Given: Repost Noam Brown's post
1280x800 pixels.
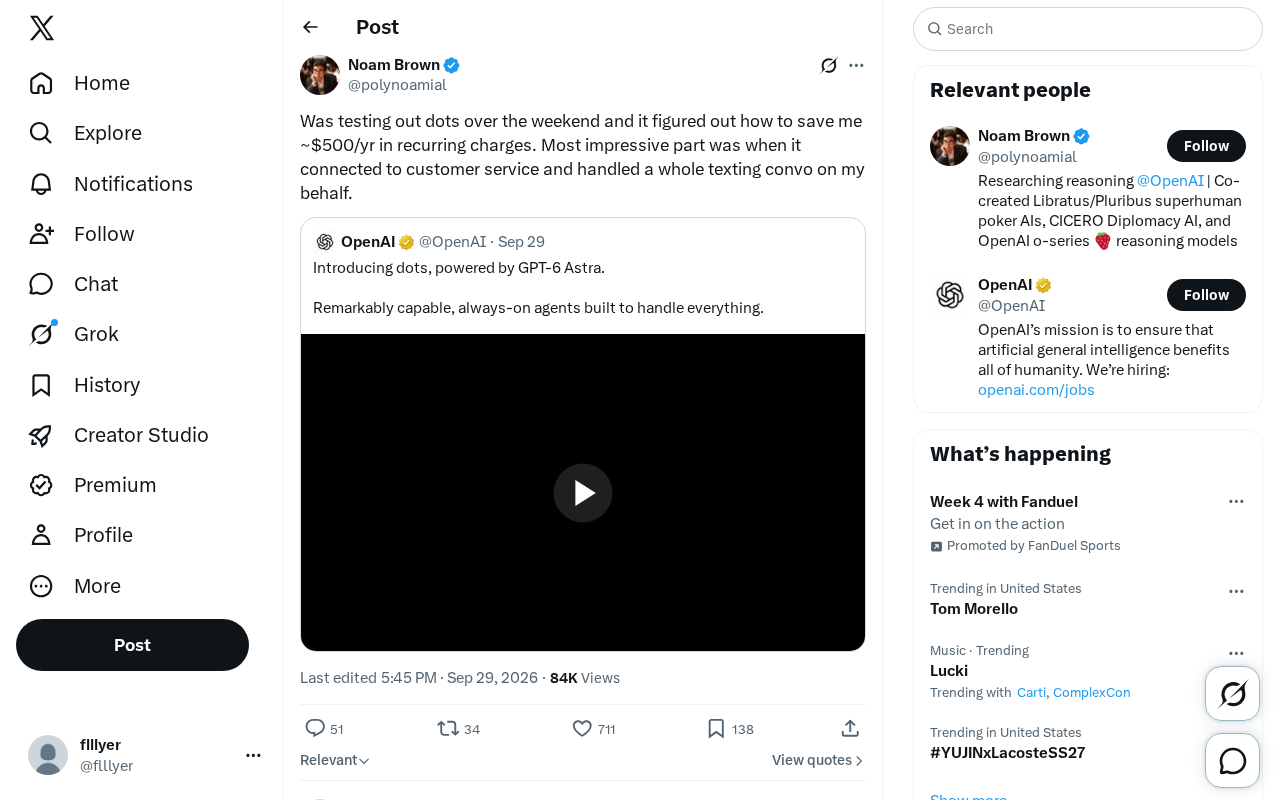Looking at the screenshot, I should (x=448, y=728).
